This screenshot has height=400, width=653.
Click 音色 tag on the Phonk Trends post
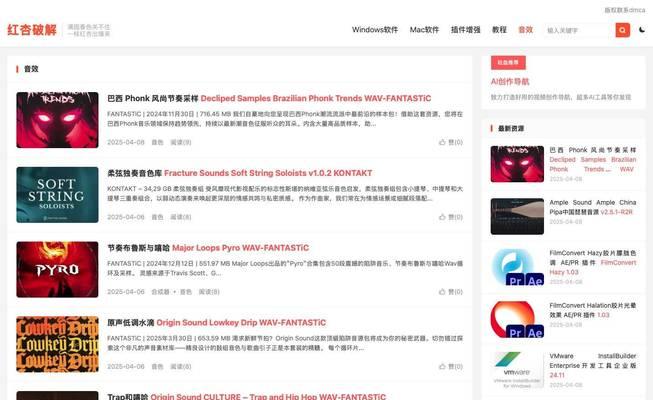click(157, 142)
